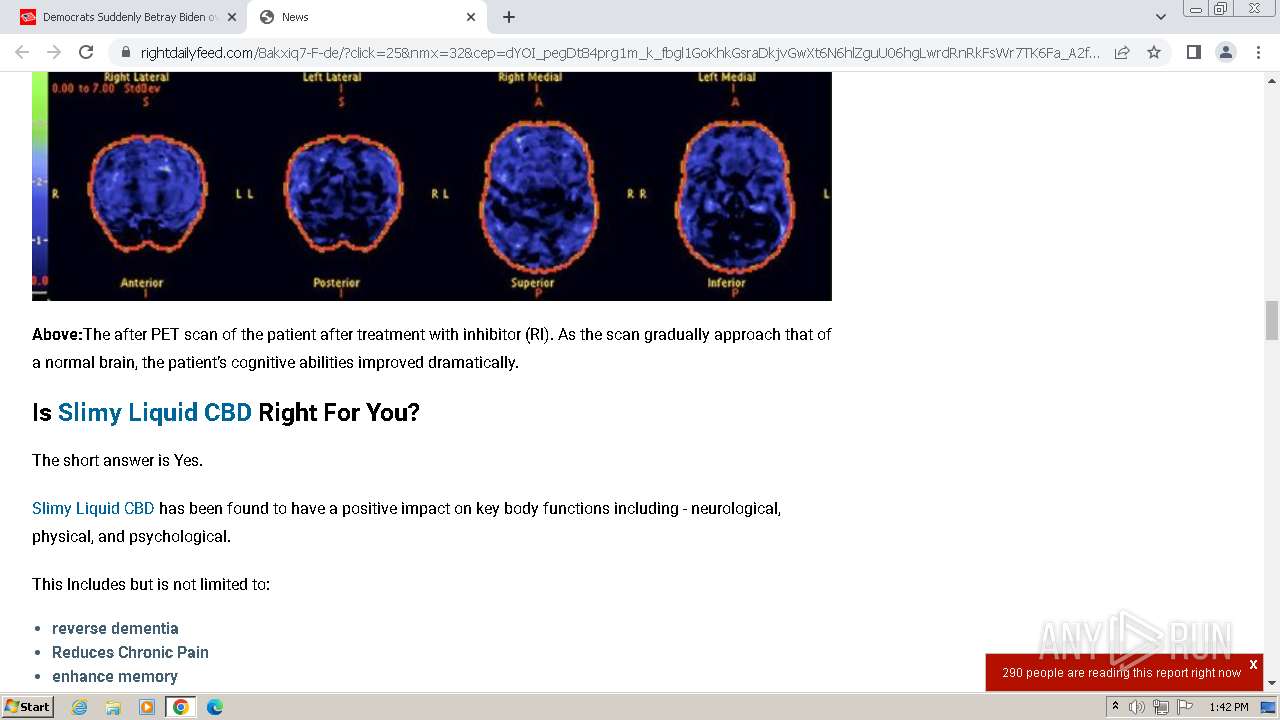Click the address bar URL field
The height and width of the screenshot is (720, 1280).
pyautogui.click(x=620, y=52)
